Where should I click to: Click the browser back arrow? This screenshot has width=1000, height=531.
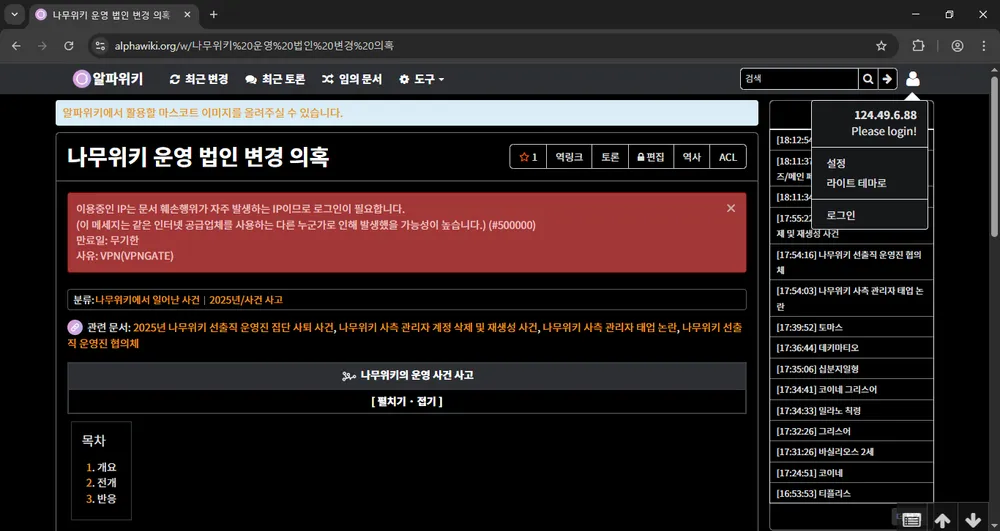click(x=17, y=46)
